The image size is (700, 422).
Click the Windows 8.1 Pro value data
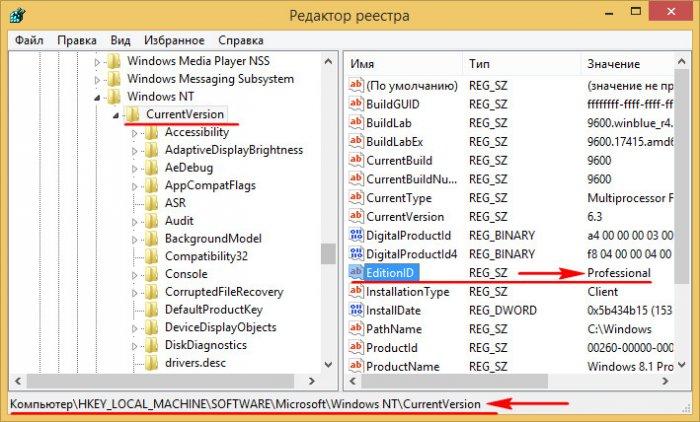[x=630, y=367]
